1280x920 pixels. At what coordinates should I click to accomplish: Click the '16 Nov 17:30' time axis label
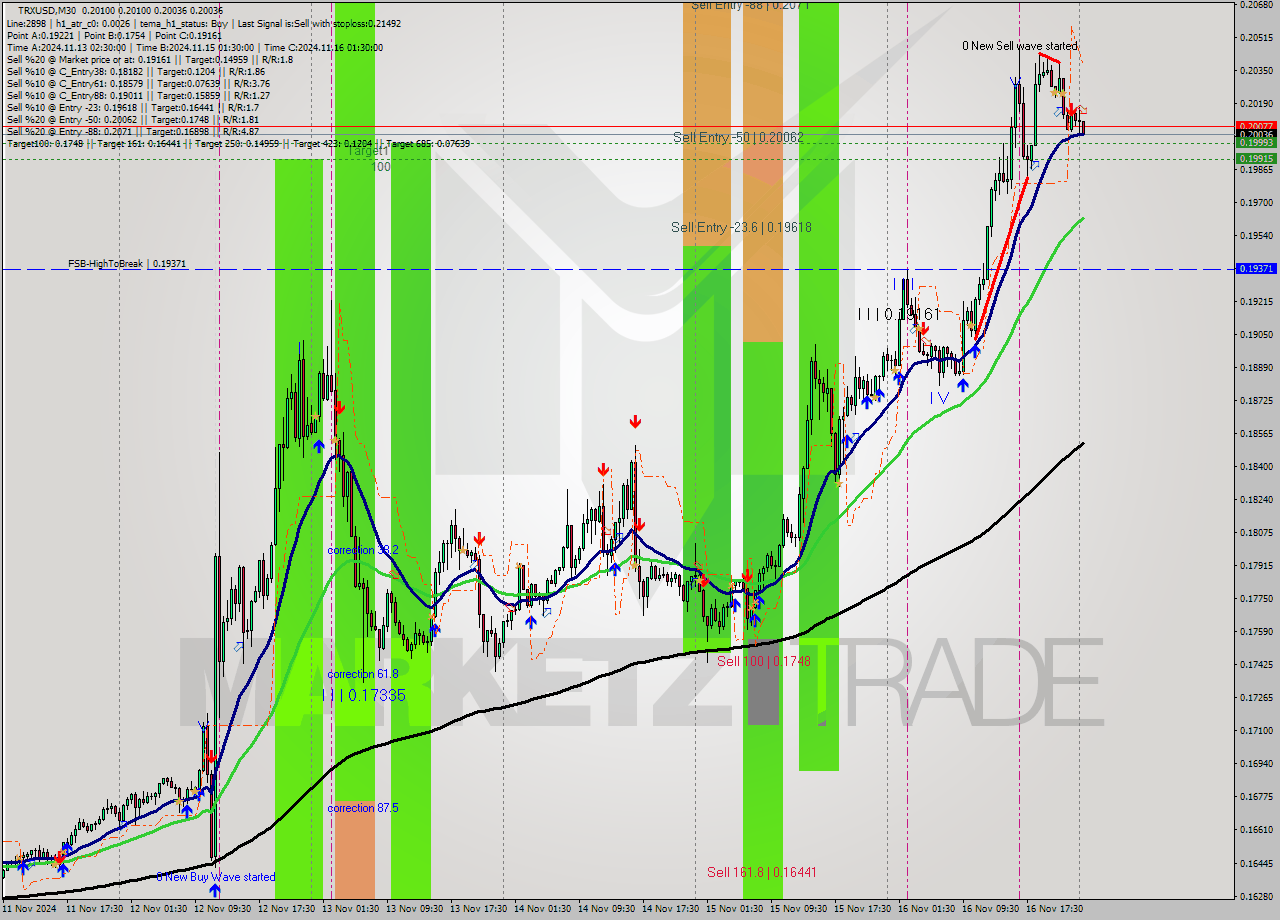pyautogui.click(x=1055, y=909)
